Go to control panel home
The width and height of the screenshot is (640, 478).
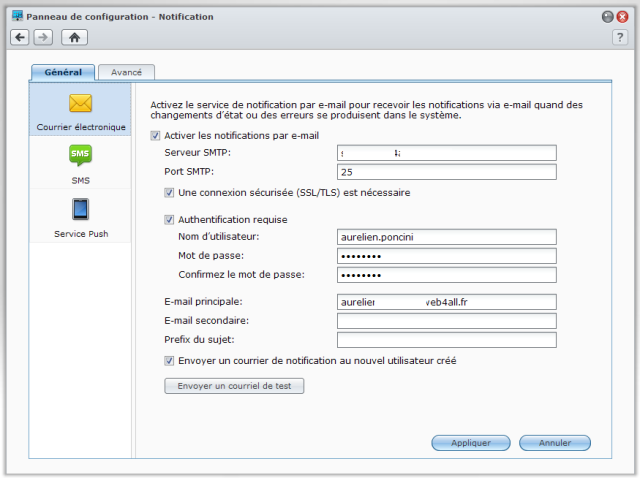(73, 37)
